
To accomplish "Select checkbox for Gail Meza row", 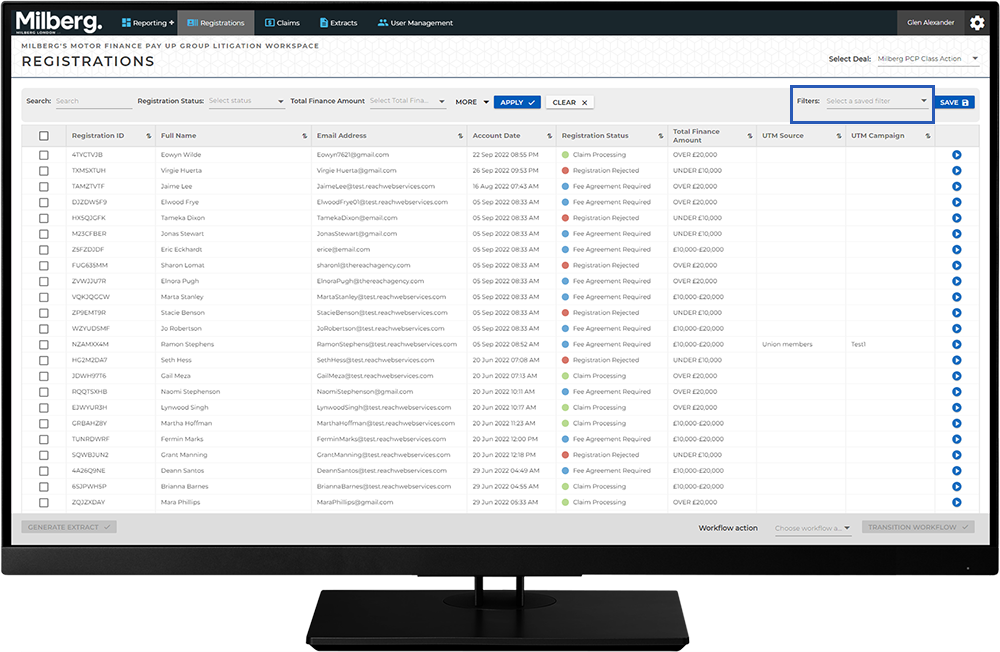I will point(43,376).
